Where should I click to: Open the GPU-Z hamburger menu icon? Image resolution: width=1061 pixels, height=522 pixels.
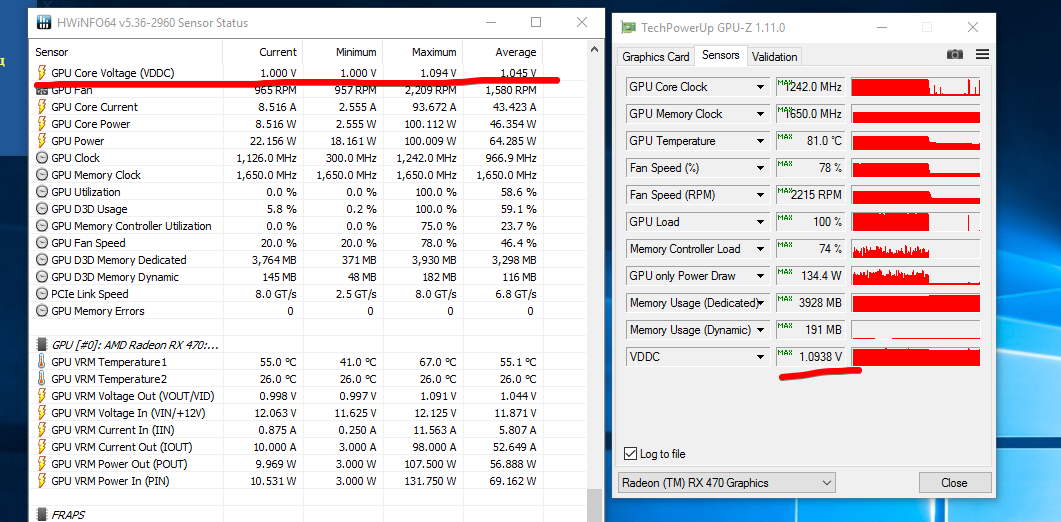pyautogui.click(x=983, y=54)
